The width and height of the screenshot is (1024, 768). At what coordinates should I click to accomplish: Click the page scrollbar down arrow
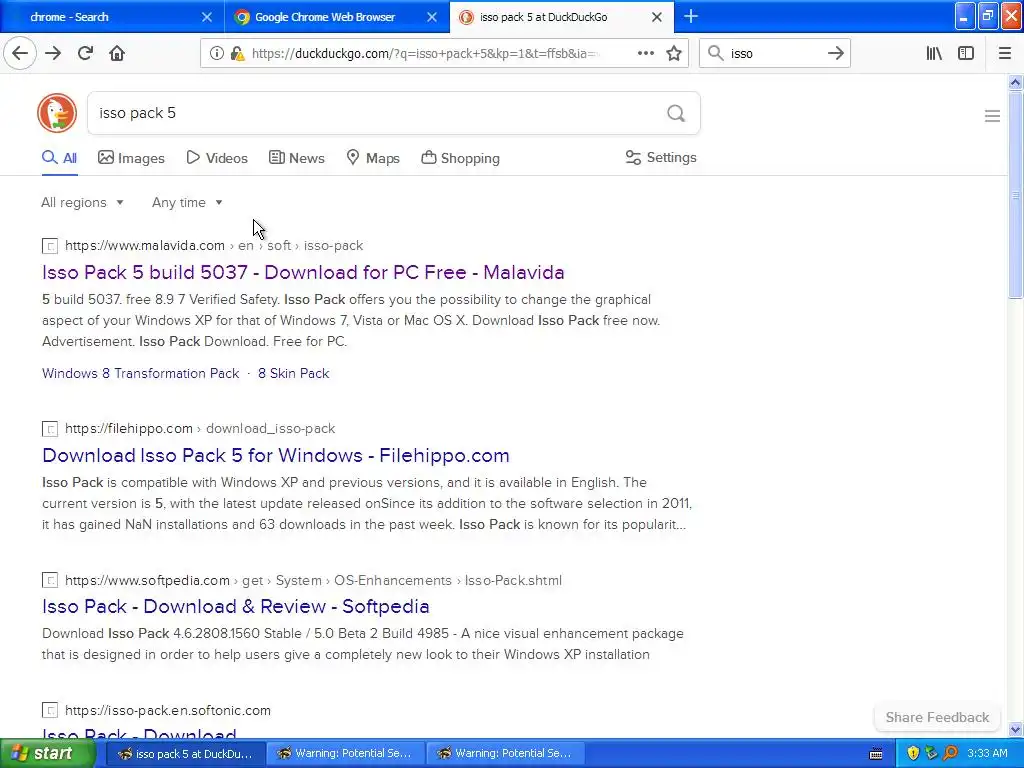(1015, 729)
